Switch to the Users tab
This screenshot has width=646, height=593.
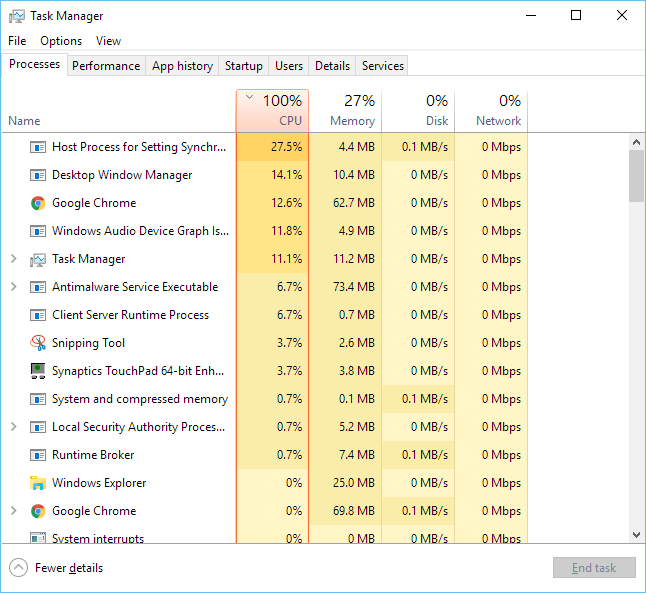[x=289, y=66]
